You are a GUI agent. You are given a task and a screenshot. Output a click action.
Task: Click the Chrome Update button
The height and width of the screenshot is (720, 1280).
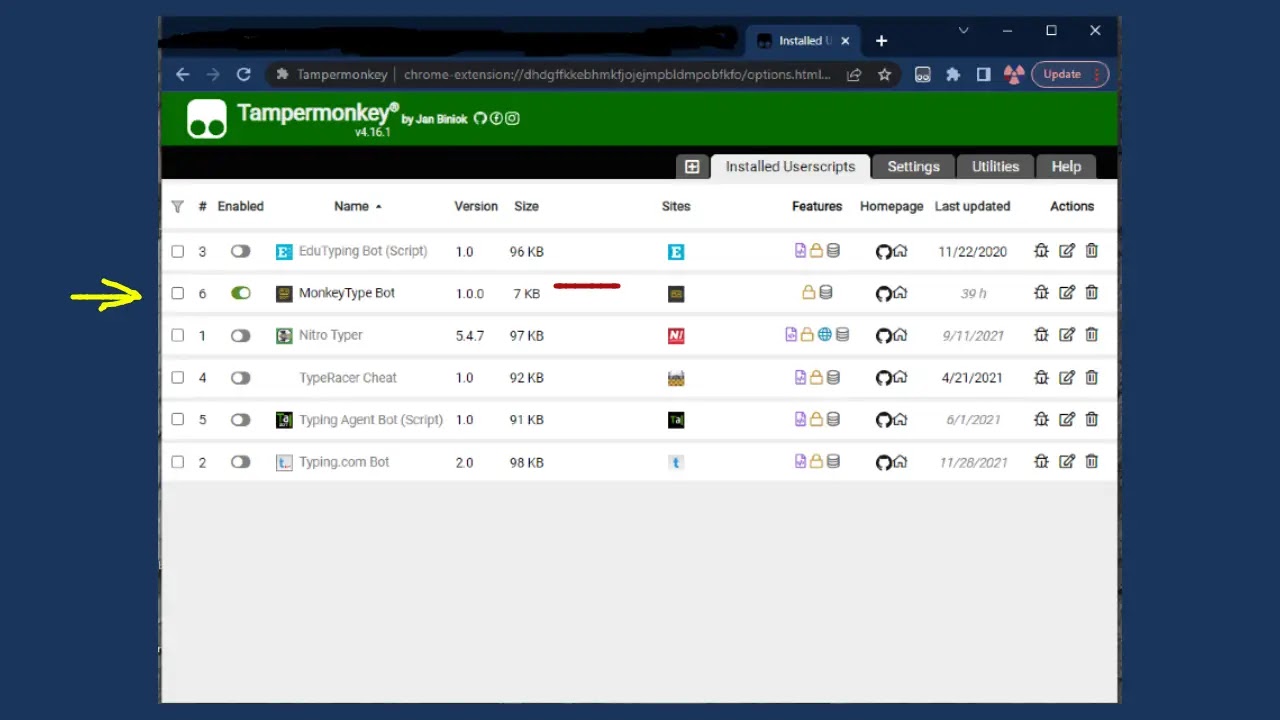coord(1069,74)
